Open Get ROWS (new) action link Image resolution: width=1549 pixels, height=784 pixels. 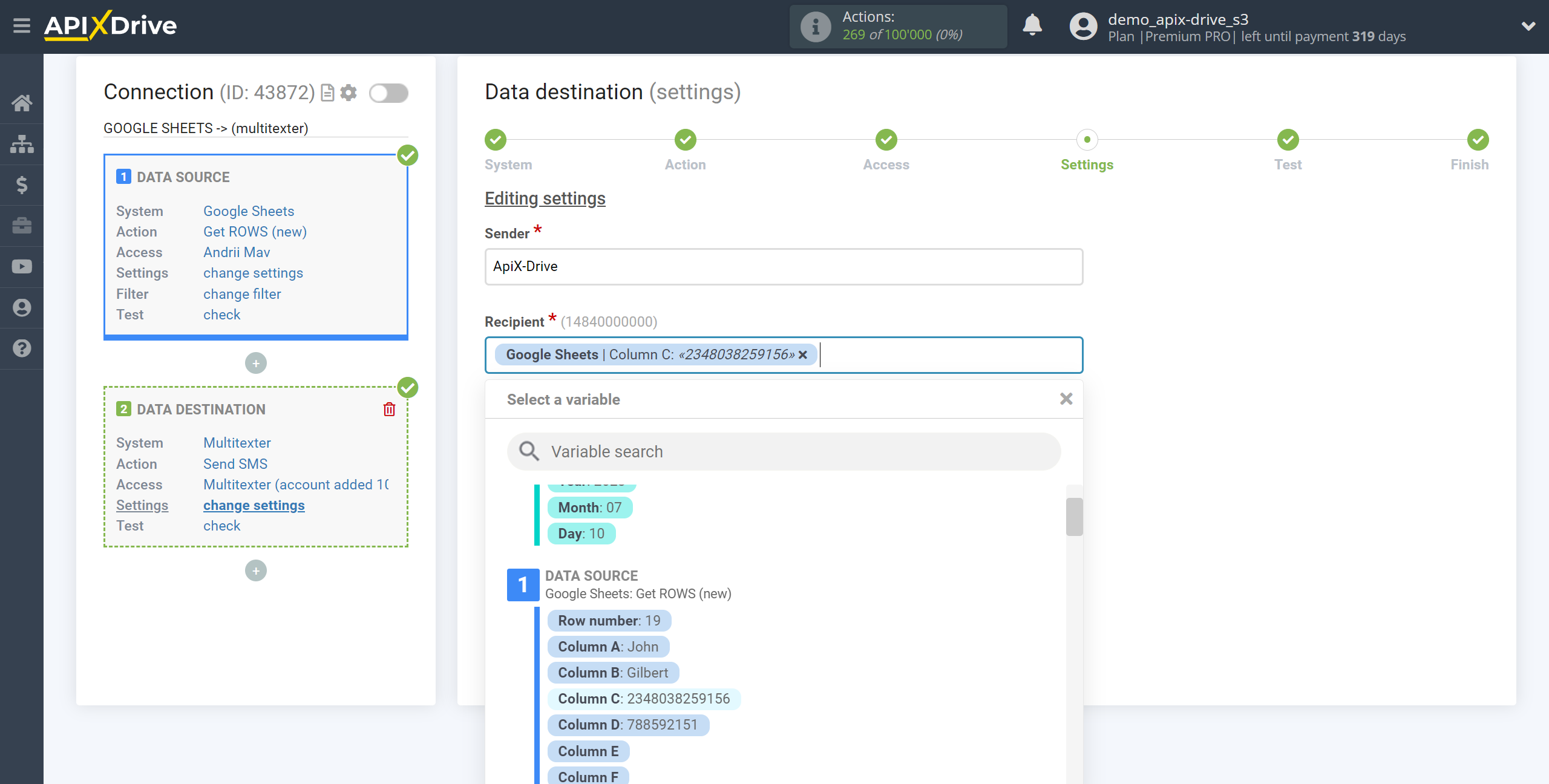[x=255, y=232]
